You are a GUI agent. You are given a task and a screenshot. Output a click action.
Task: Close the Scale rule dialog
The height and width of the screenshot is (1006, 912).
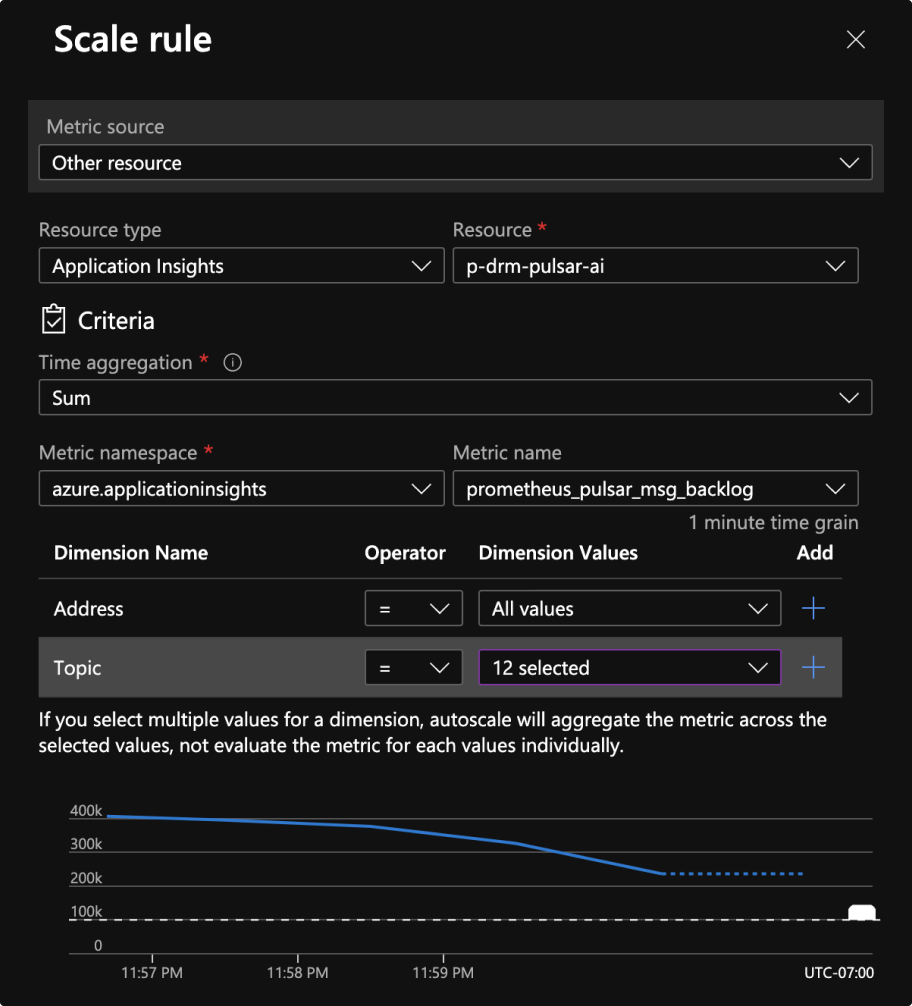coord(855,39)
